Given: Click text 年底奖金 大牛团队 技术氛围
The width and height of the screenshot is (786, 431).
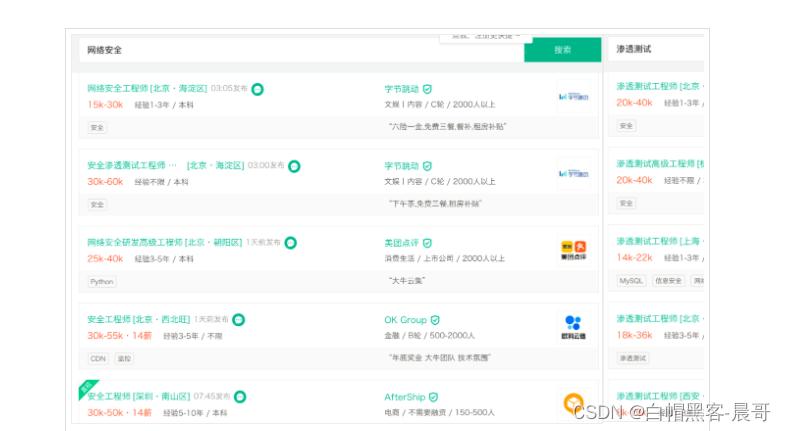Looking at the screenshot, I should coord(440,357).
